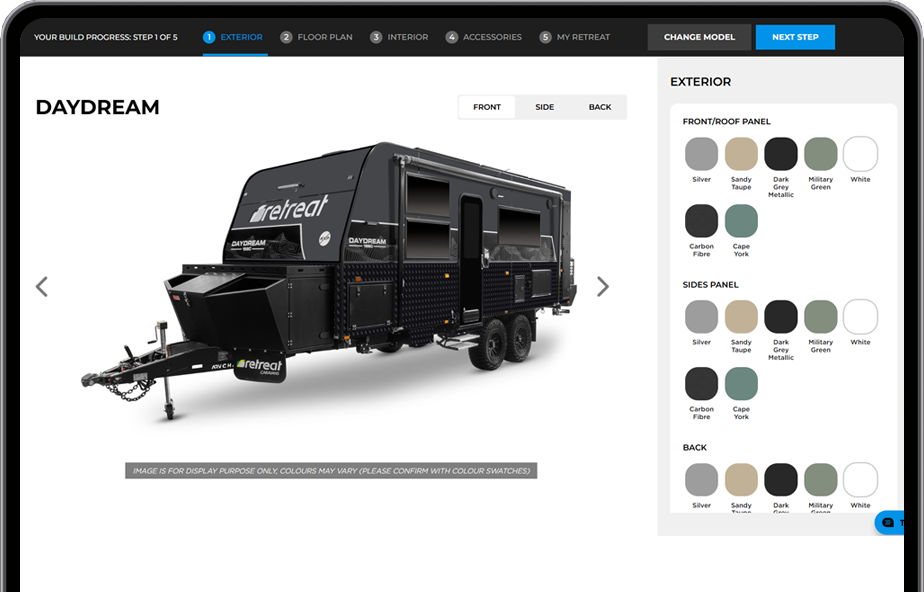Open step 5 My Retreat tab
Image resolution: width=924 pixels, height=592 pixels.
(x=575, y=37)
